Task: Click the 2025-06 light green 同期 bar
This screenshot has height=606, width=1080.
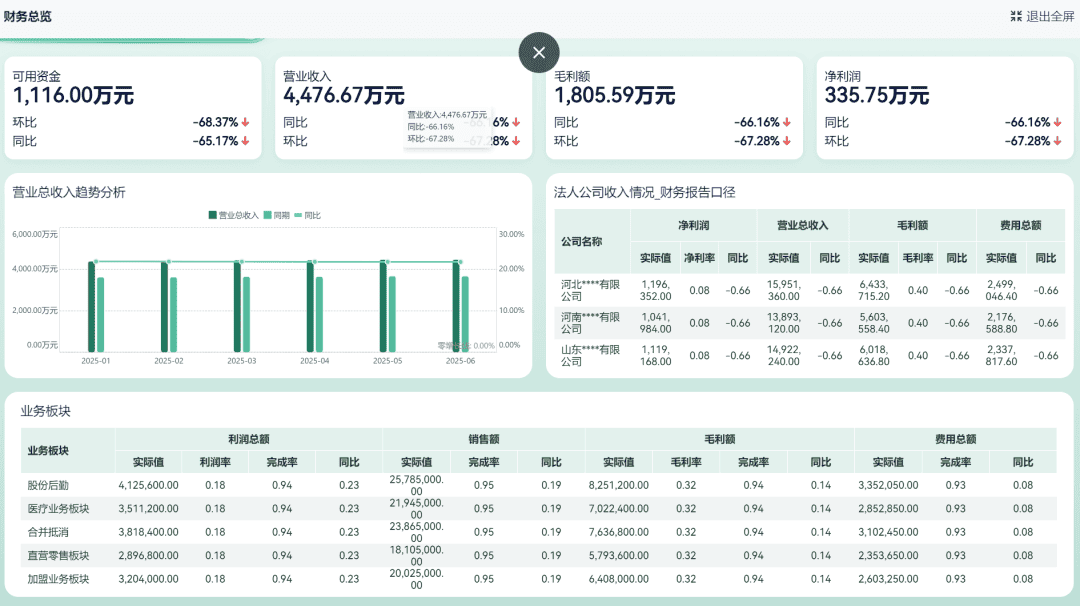Action: coord(465,314)
